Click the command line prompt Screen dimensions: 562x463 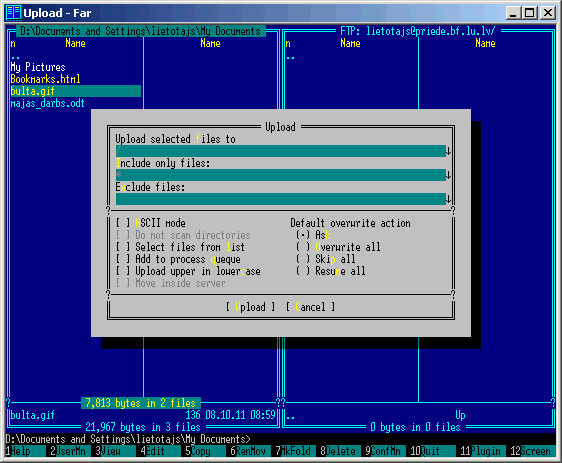(x=128, y=439)
